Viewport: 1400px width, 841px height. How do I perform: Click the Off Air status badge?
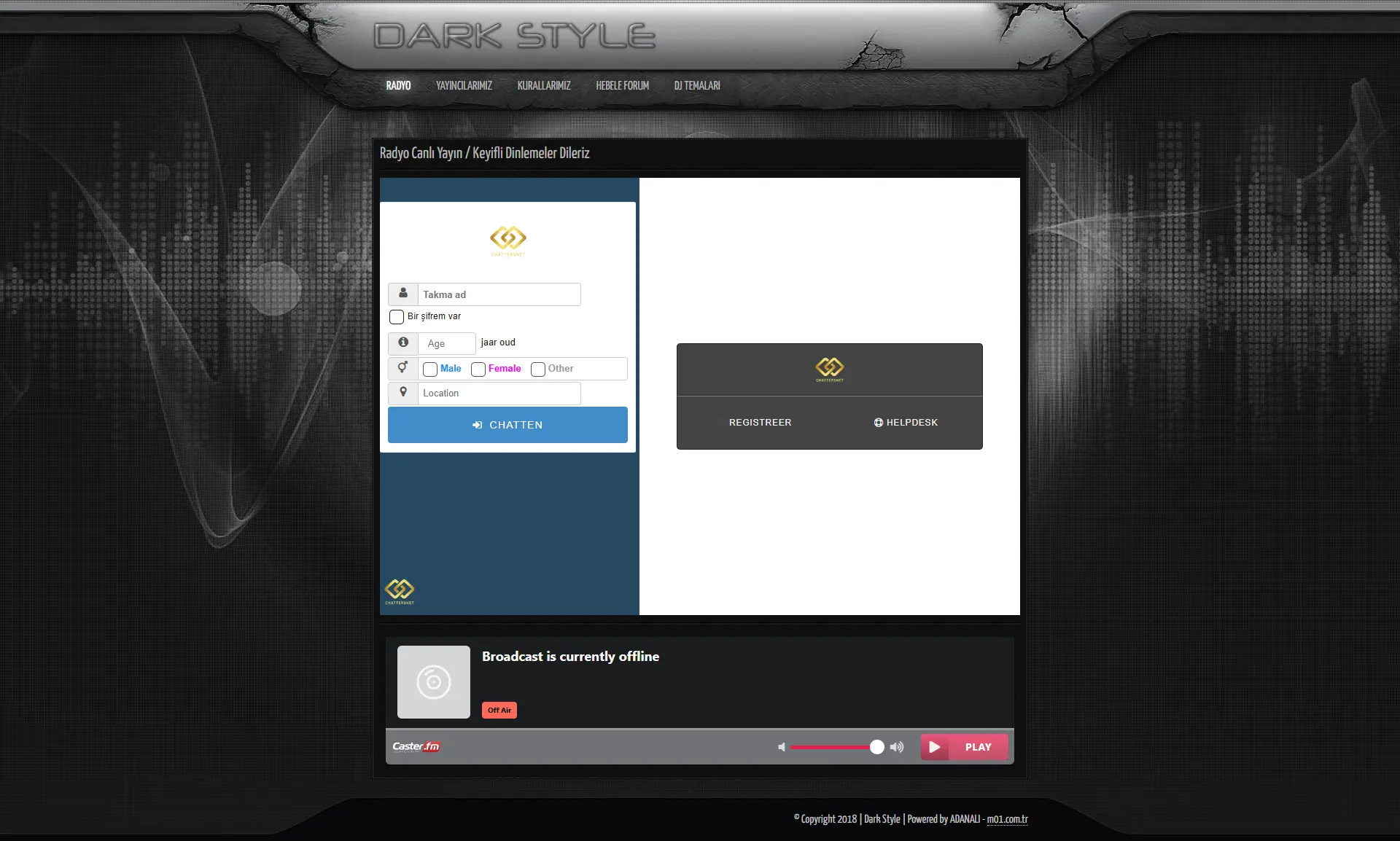click(499, 711)
